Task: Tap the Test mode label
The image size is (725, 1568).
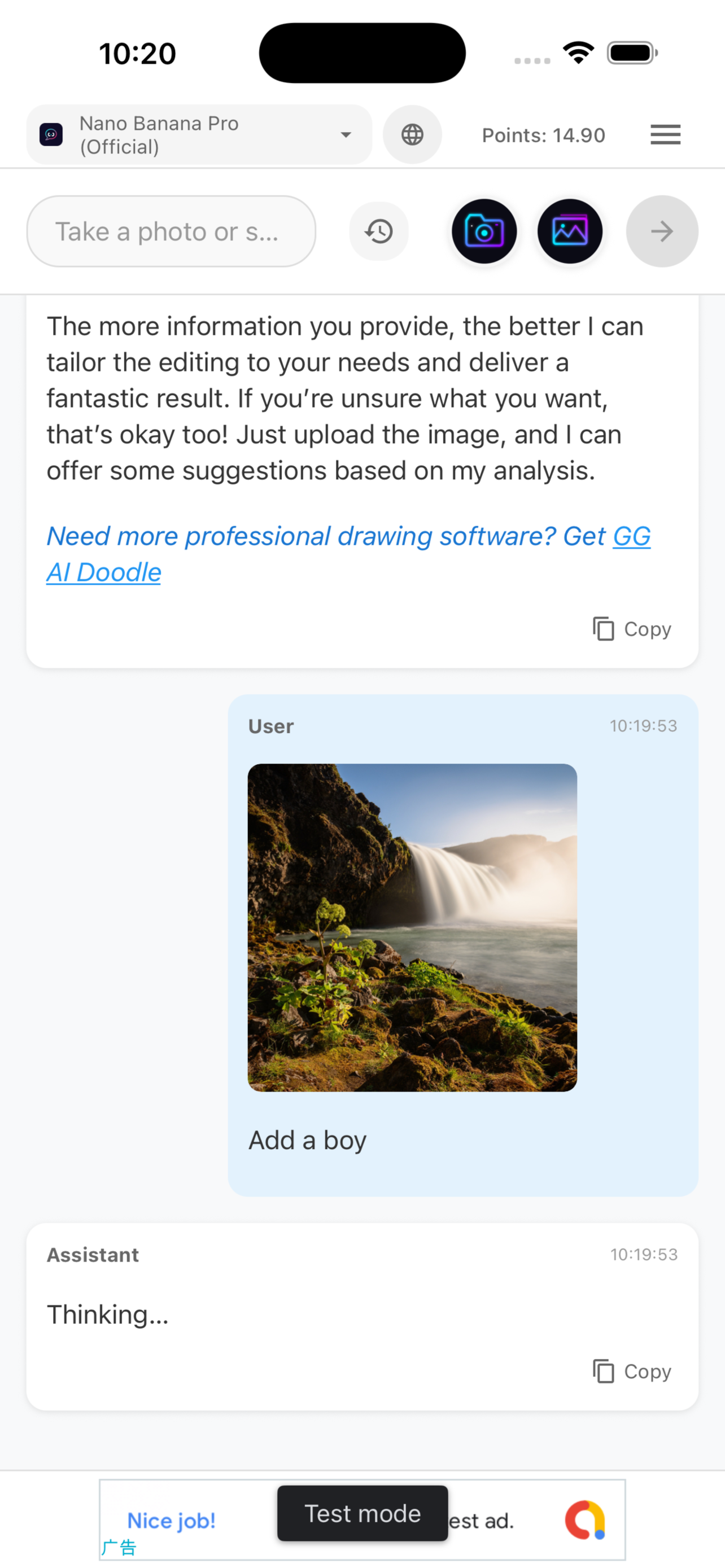Action: point(362,1513)
